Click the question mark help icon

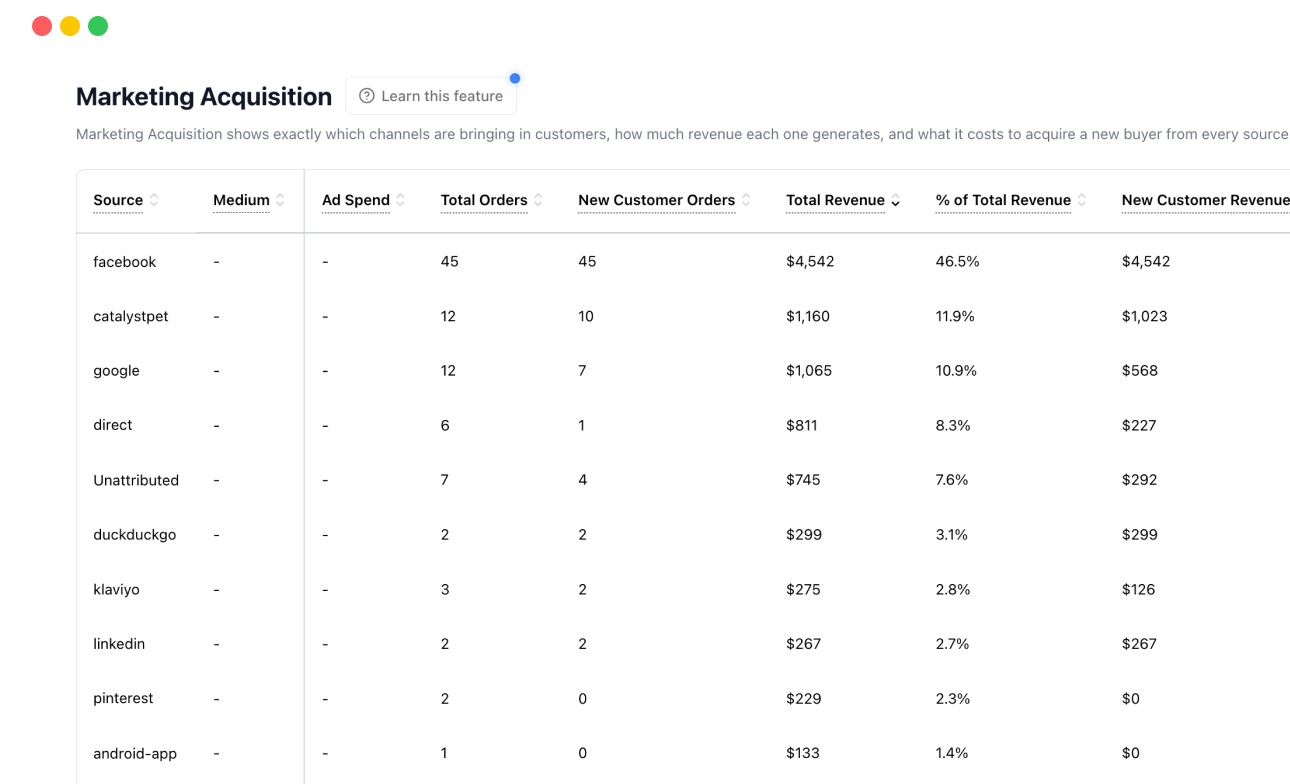[366, 95]
